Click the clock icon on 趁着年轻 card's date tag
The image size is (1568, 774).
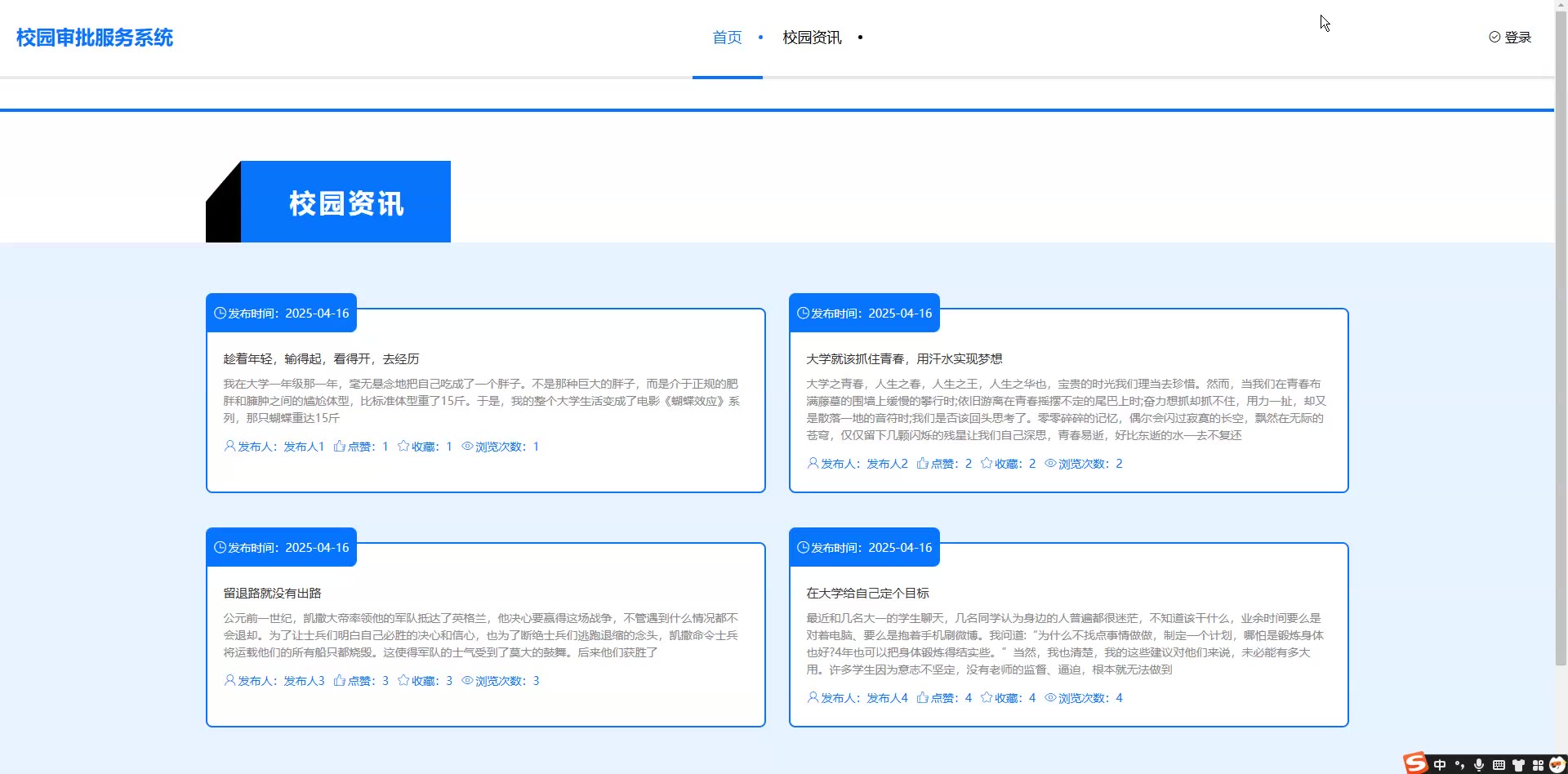220,313
